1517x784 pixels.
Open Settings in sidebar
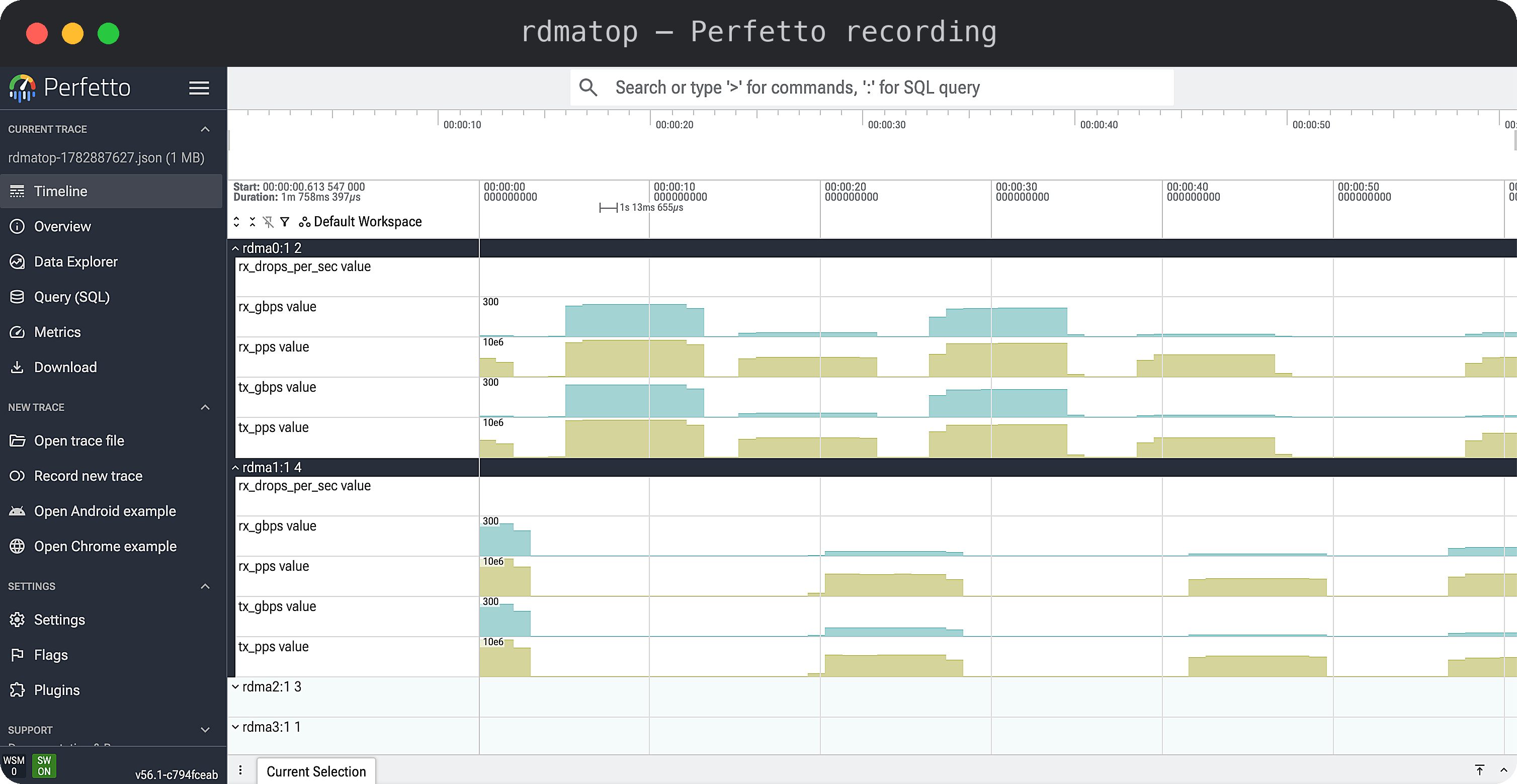pyautogui.click(x=111, y=620)
